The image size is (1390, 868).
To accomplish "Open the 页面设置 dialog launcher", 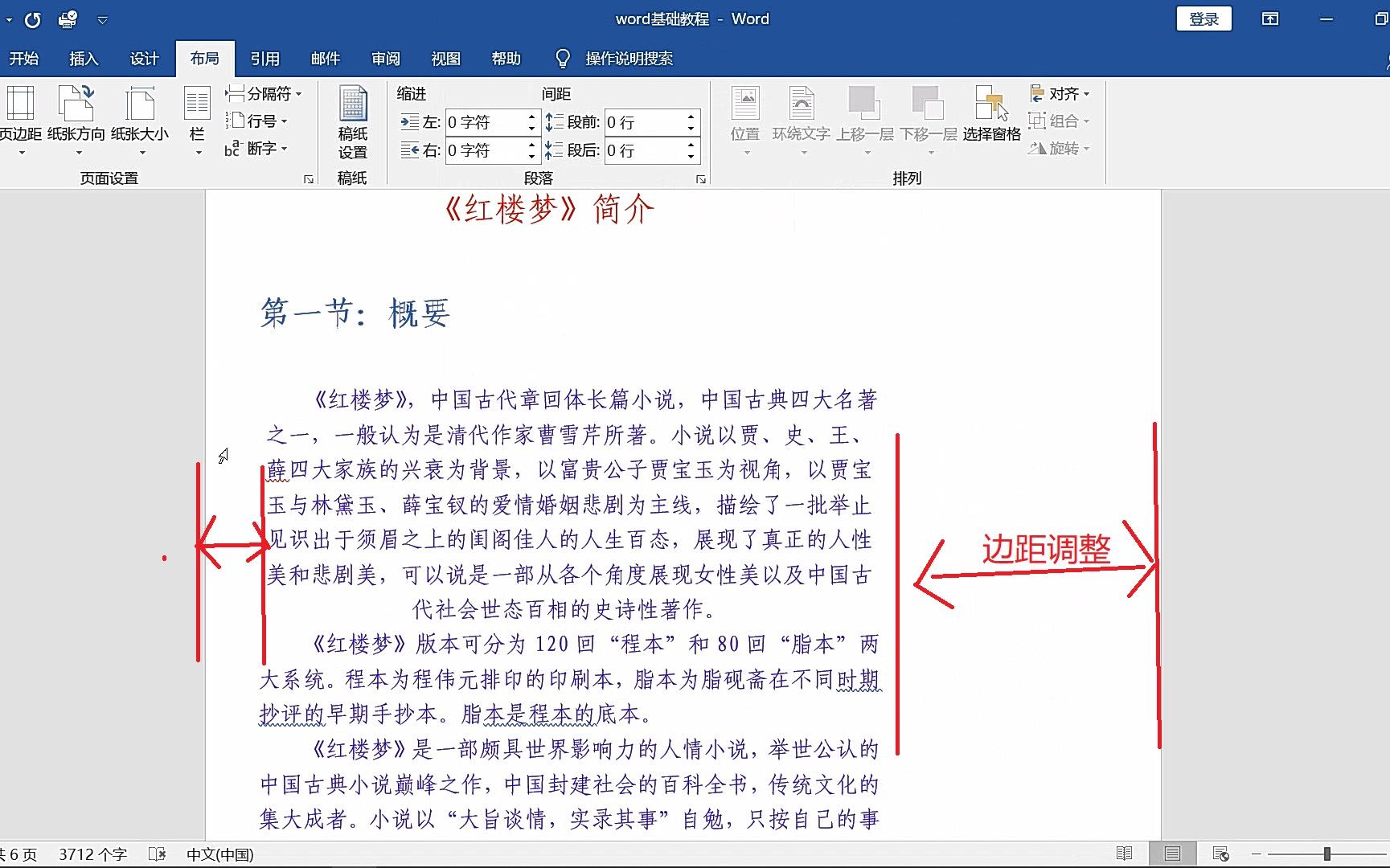I will point(309,179).
